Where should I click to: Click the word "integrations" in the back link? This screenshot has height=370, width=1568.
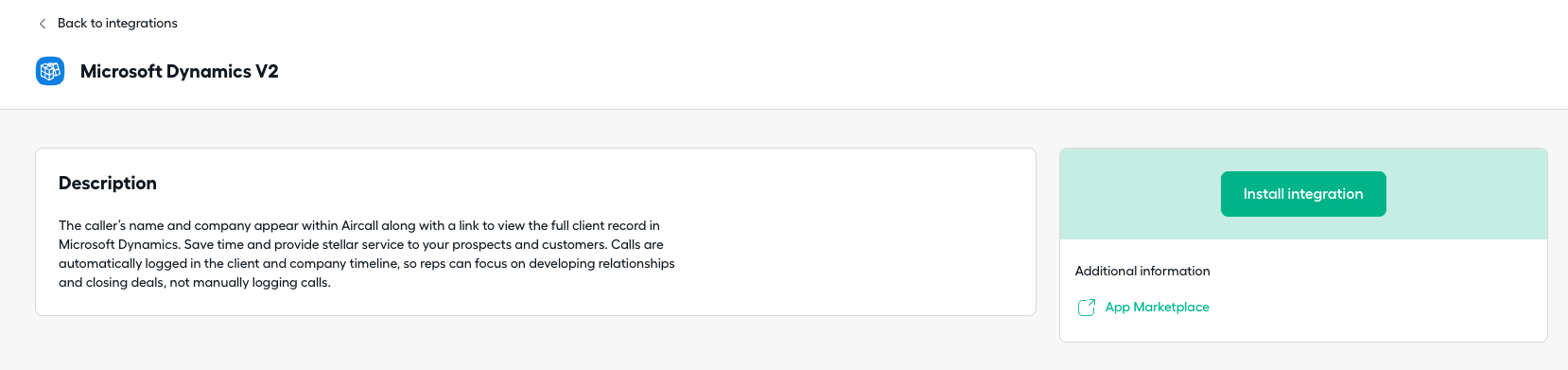click(142, 23)
